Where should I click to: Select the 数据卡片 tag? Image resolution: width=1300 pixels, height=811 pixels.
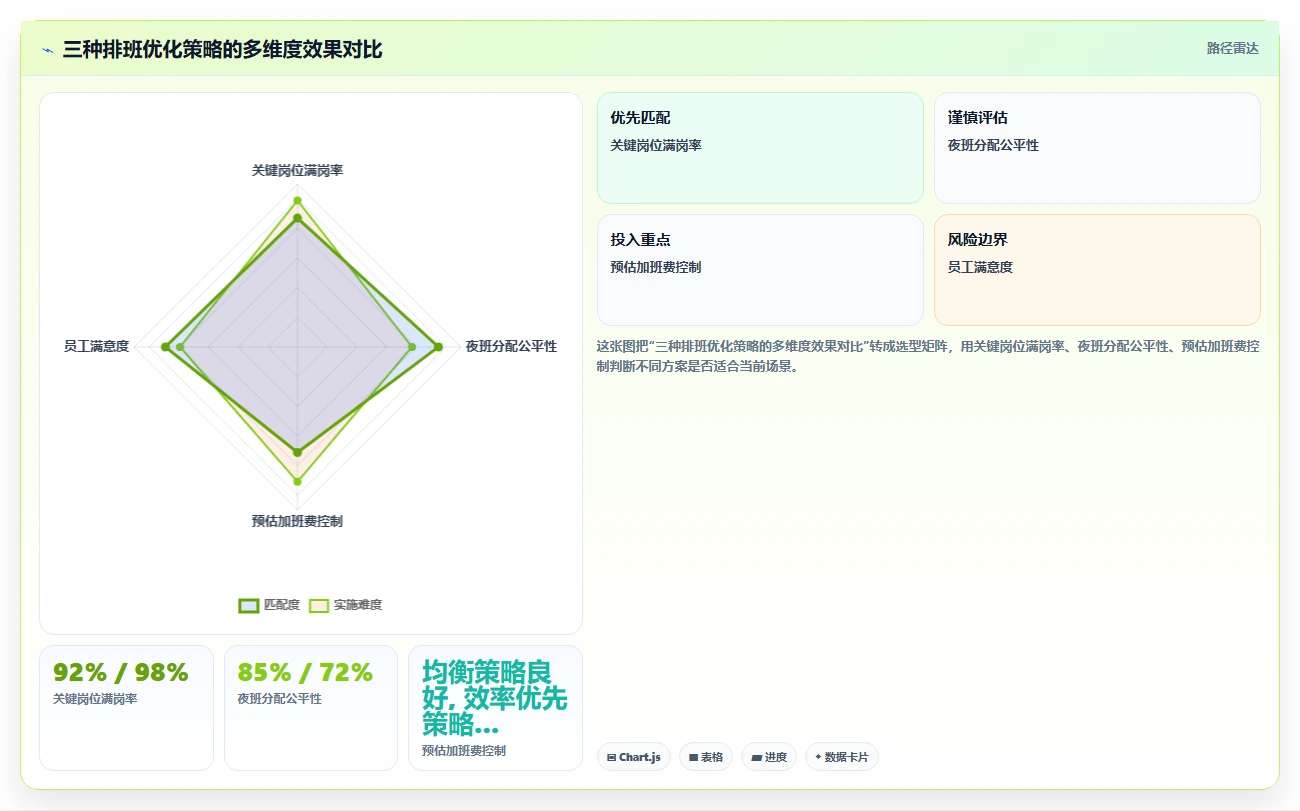point(842,757)
